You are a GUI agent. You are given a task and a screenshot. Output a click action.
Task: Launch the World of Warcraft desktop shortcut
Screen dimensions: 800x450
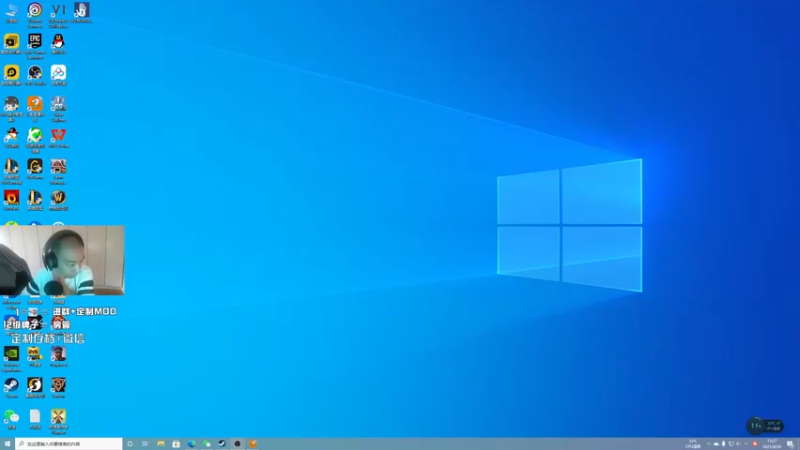(58, 200)
